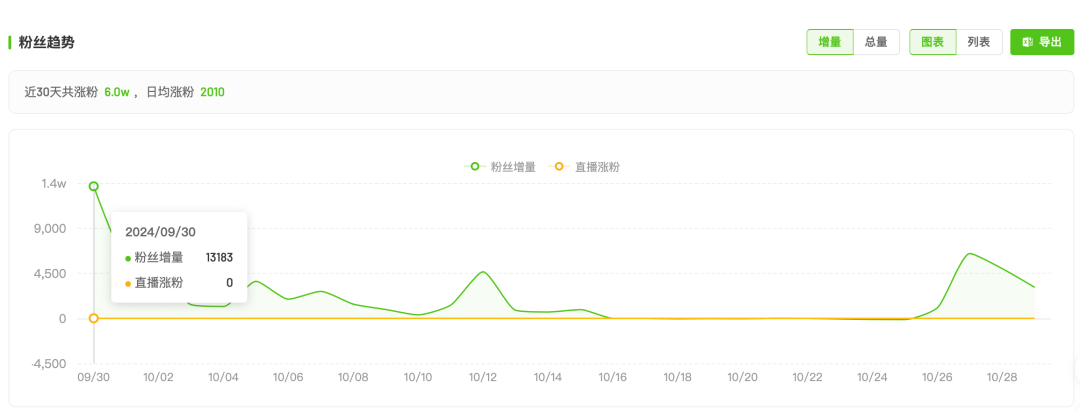Select the 图表 display mode
The width and height of the screenshot is (1080, 411).
932,42
